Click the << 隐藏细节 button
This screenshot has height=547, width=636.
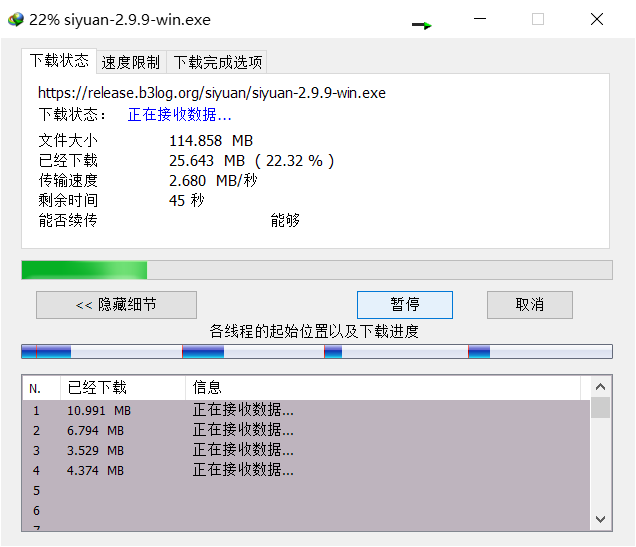[116, 305]
